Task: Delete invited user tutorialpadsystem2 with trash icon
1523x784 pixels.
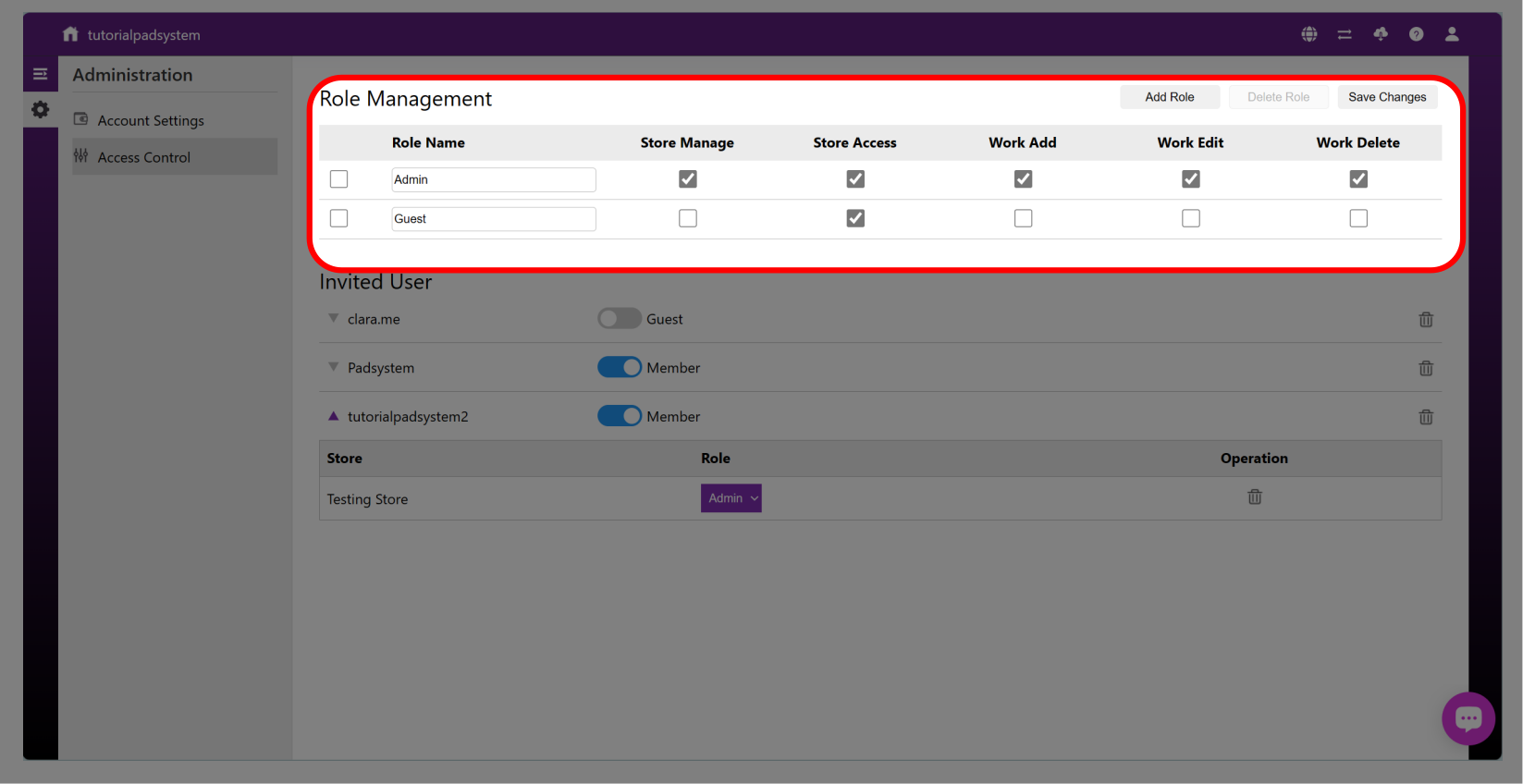Action: pos(1426,417)
